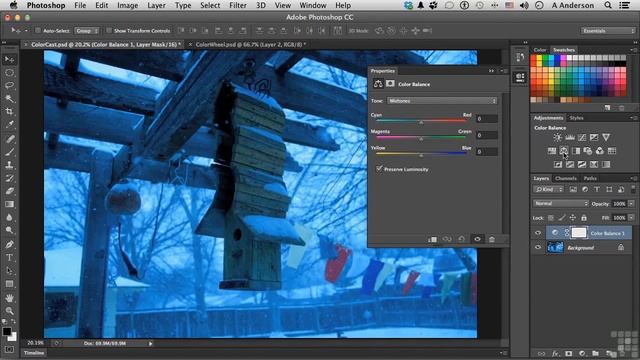
Task: Add a Vibrance adjustment
Action: pos(606,138)
